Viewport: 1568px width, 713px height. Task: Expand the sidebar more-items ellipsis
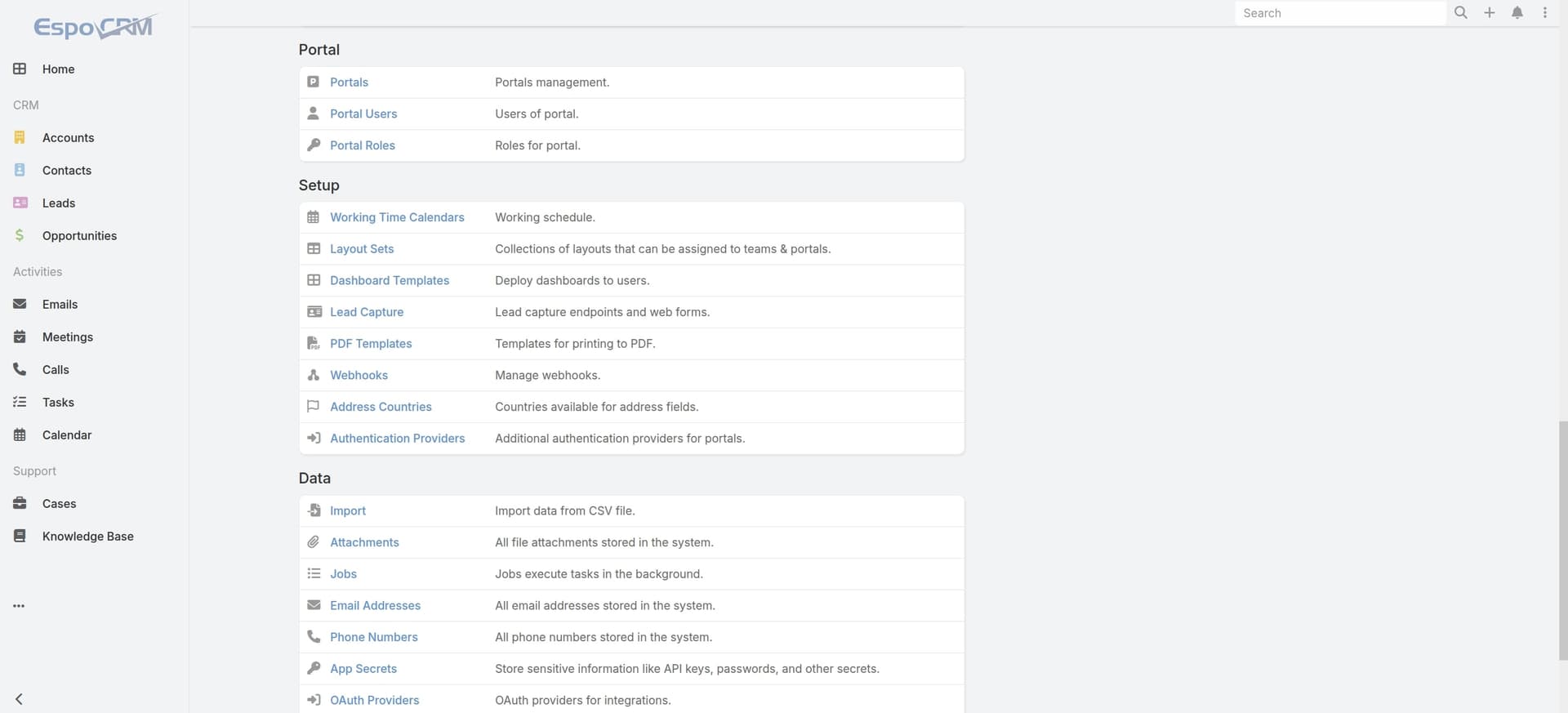pos(19,606)
